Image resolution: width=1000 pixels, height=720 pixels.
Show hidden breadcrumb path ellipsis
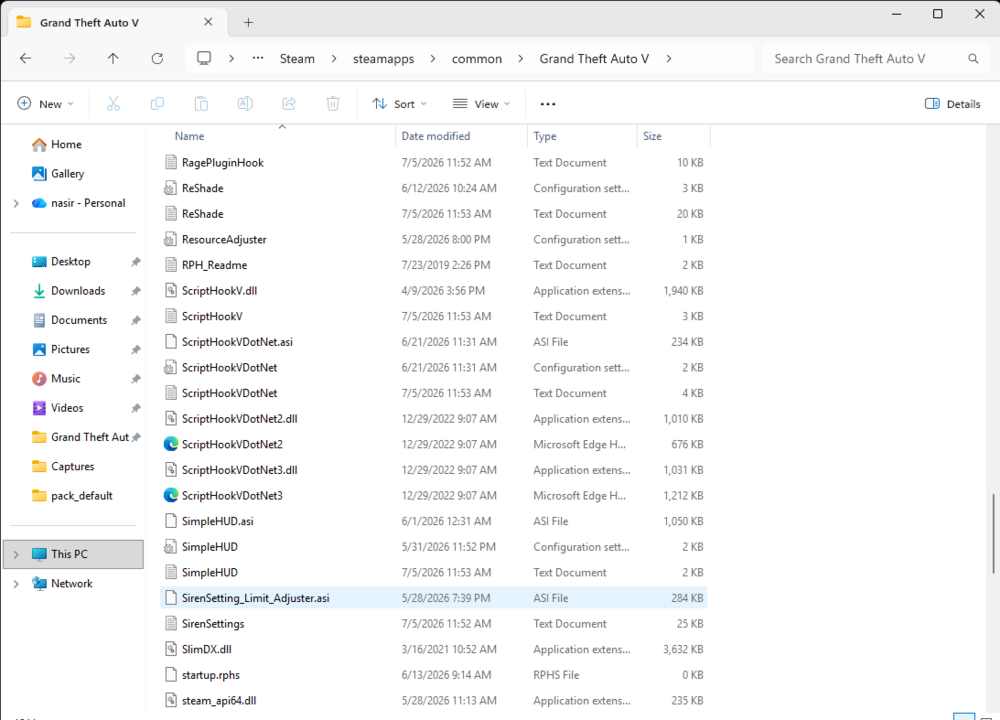pos(258,59)
